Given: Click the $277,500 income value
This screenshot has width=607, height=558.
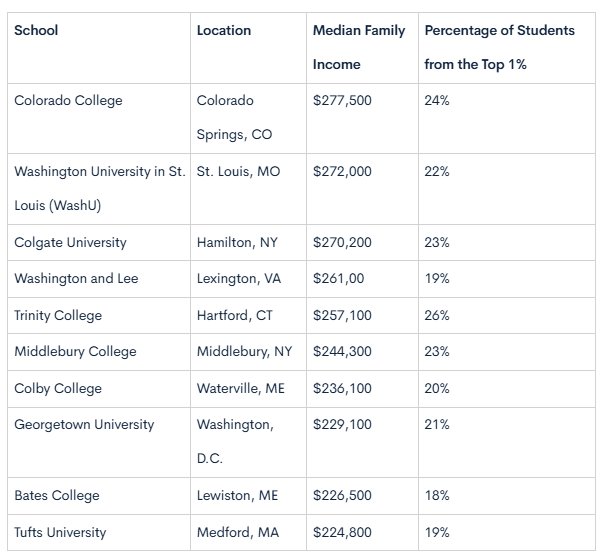Looking at the screenshot, I should coord(342,101).
